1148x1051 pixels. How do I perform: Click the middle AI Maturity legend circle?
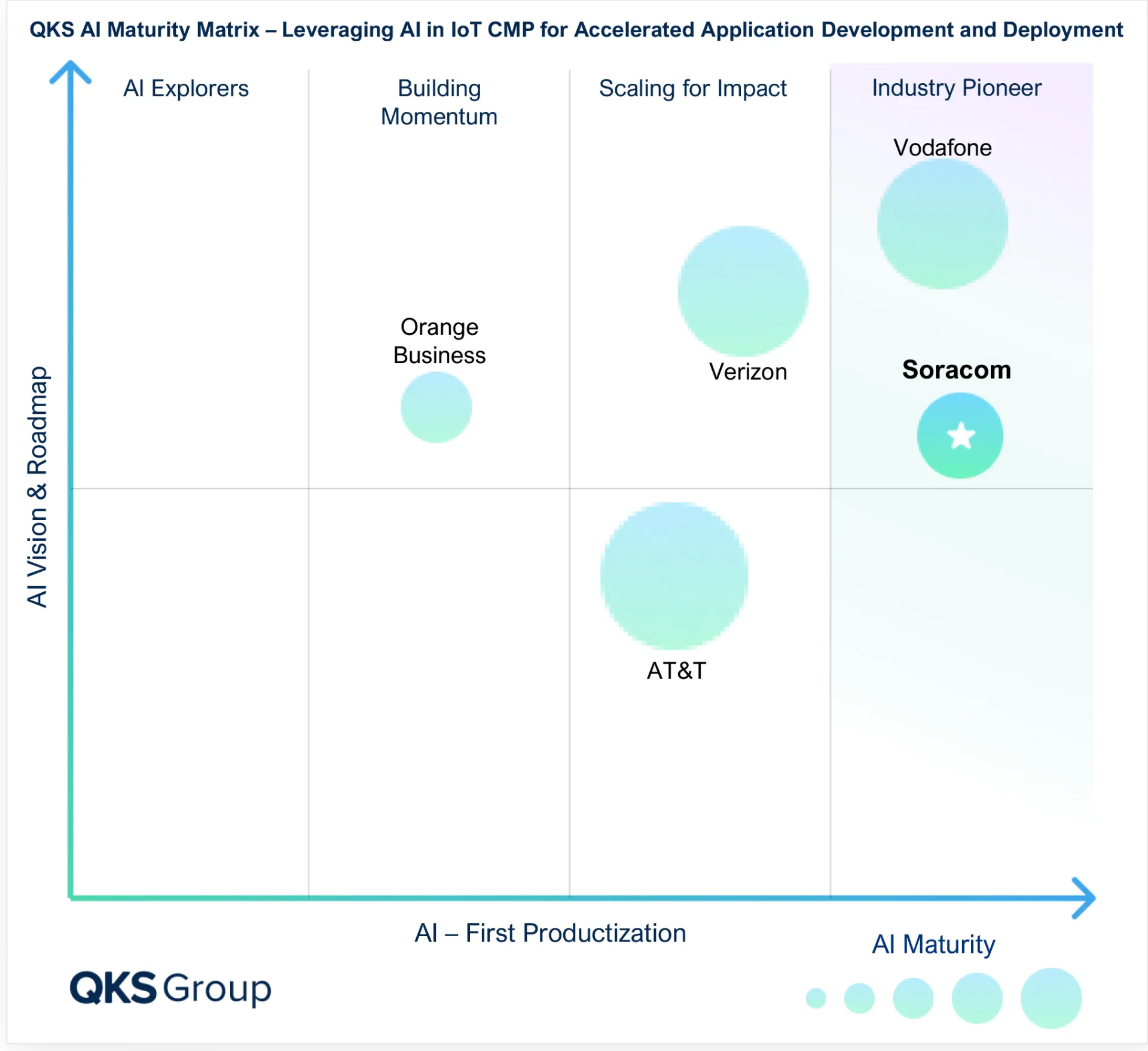tap(913, 998)
